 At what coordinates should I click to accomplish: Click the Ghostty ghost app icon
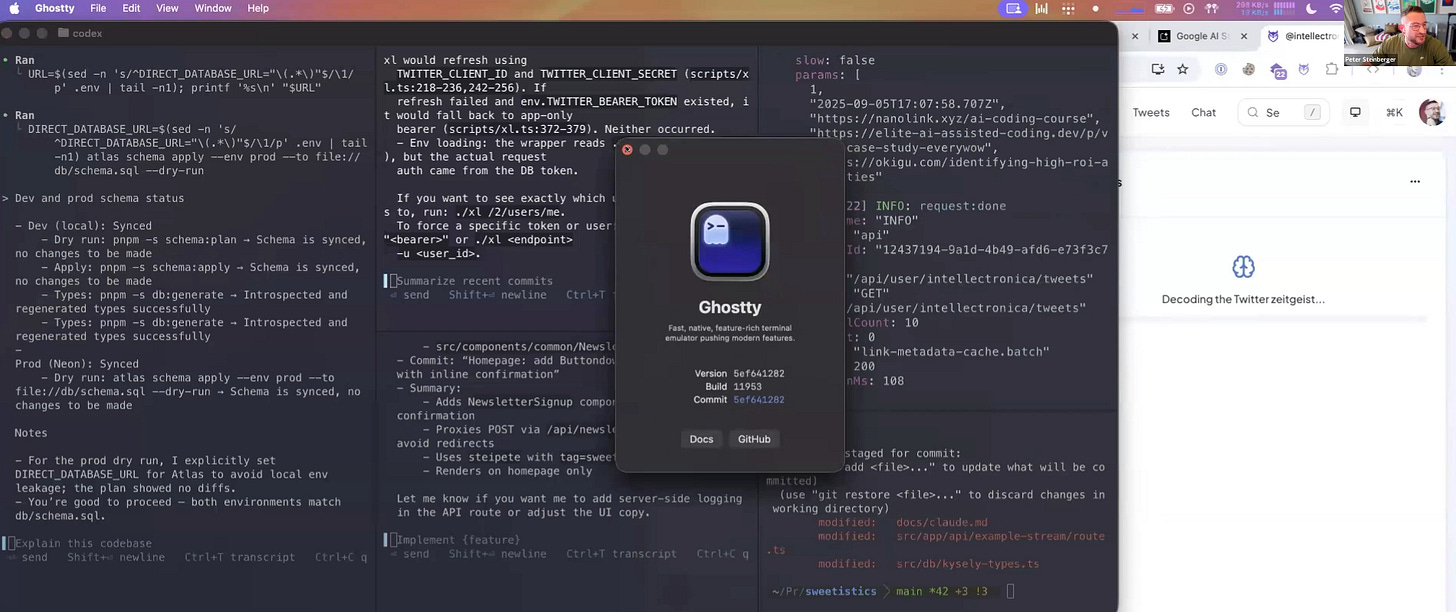[730, 241]
